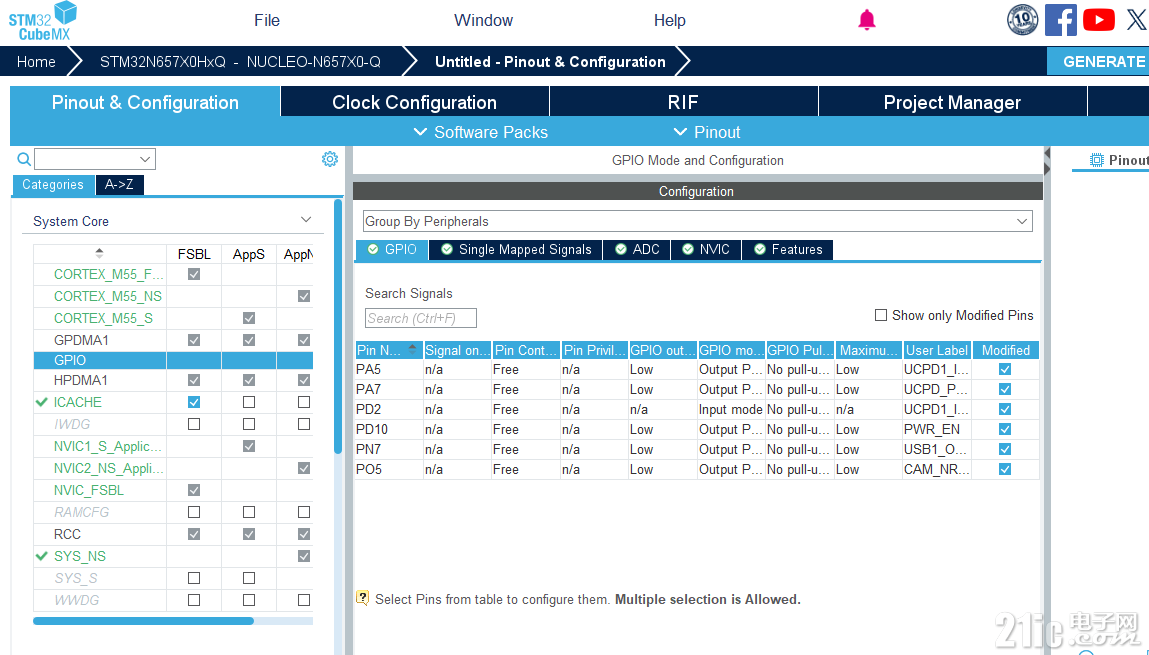Viewport: 1149px width, 655px height.
Task: Click the peripheral table horizontal scrollbar
Action: (x=144, y=621)
